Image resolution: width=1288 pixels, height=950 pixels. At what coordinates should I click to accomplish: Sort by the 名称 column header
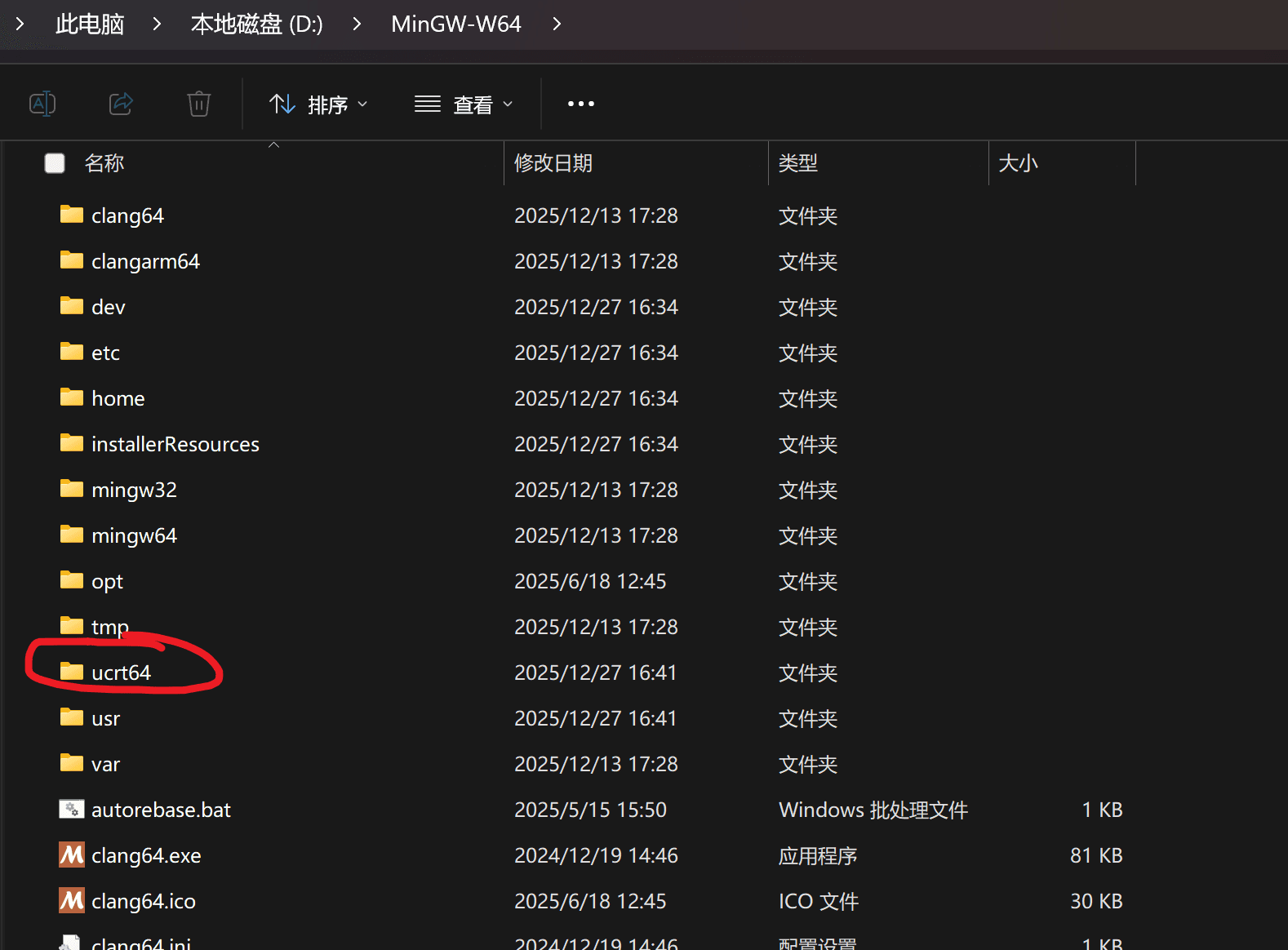tap(104, 163)
